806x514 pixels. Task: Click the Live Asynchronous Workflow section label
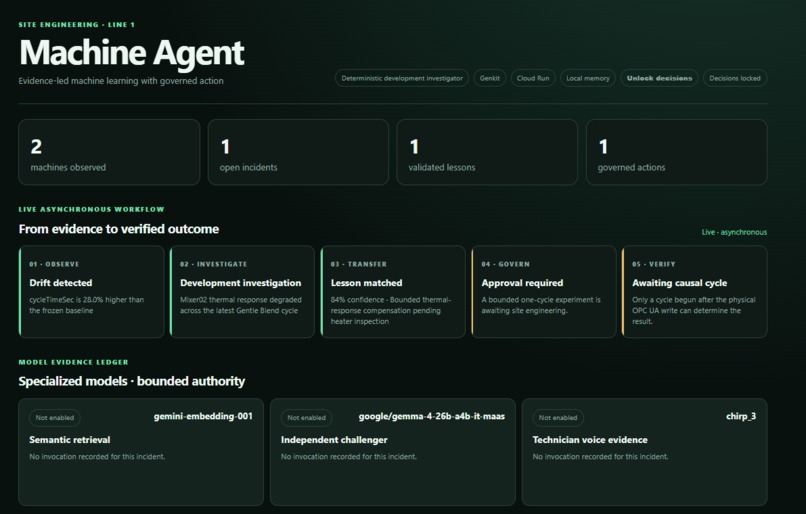tap(91, 210)
